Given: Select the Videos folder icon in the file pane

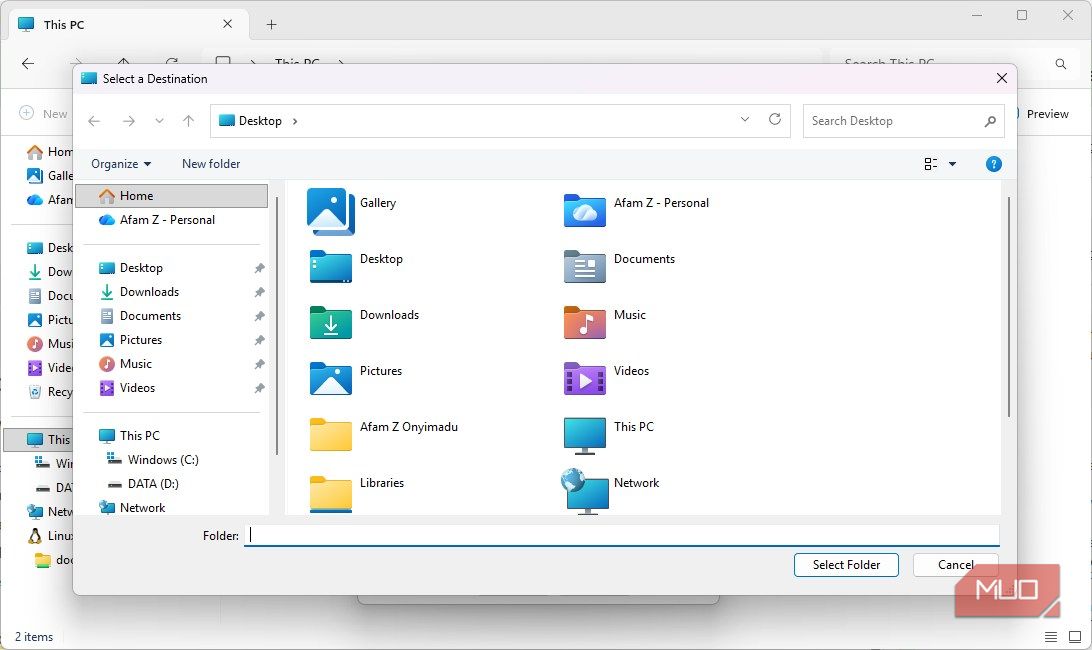Looking at the screenshot, I should [x=584, y=378].
